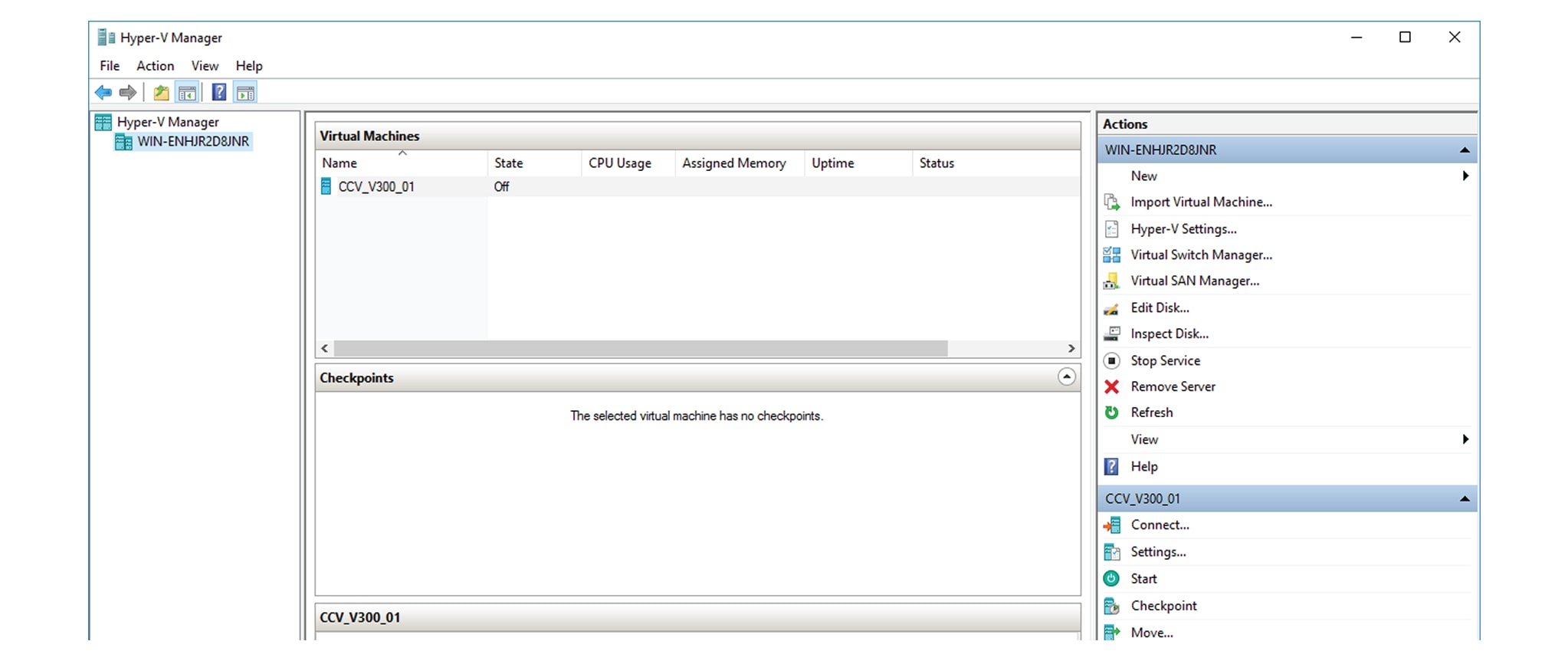Image resolution: width=1568 pixels, height=661 pixels.
Task: Click Start action for CCV_V300_01
Action: 1143,579
